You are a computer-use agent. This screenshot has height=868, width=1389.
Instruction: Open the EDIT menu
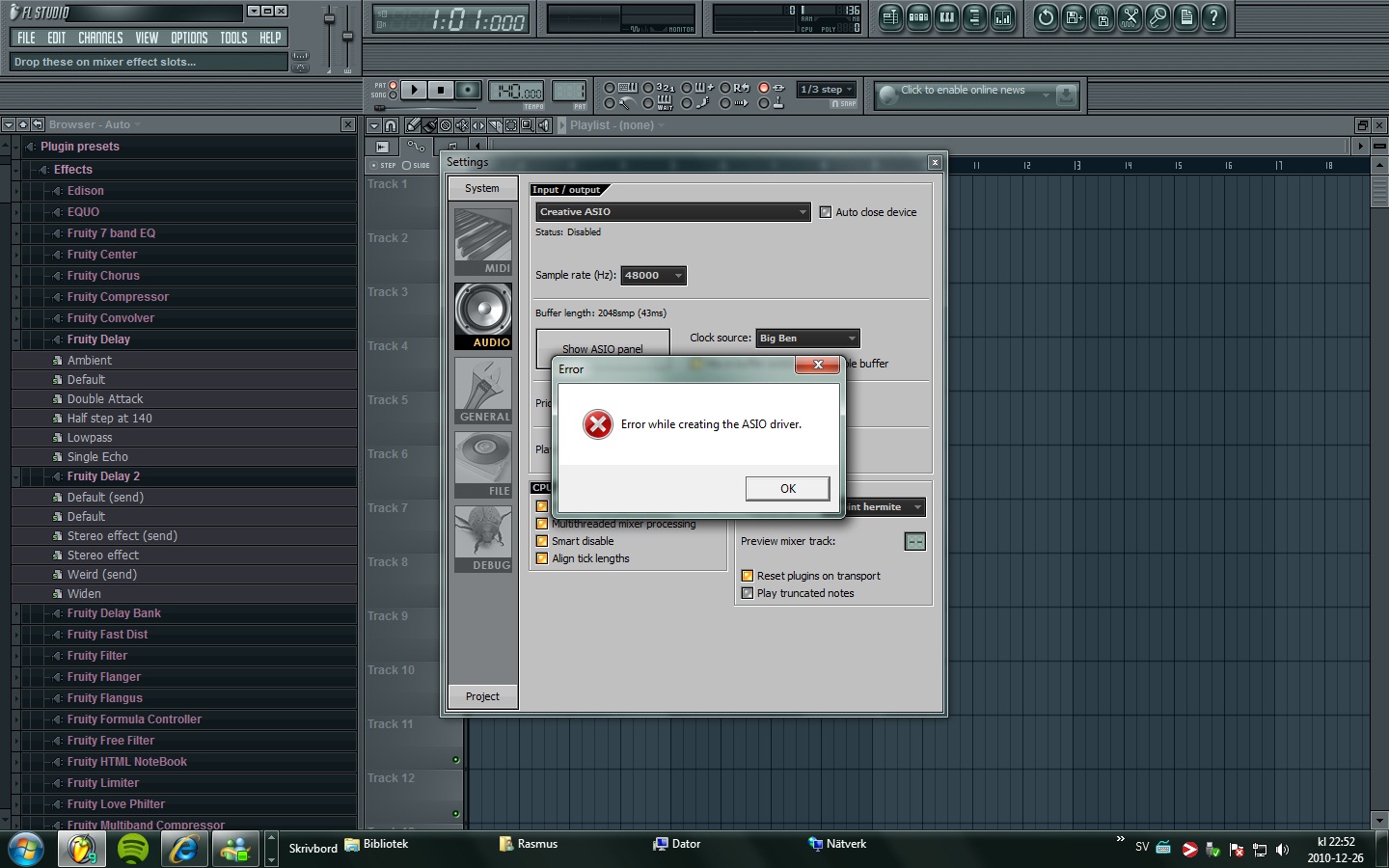57,38
